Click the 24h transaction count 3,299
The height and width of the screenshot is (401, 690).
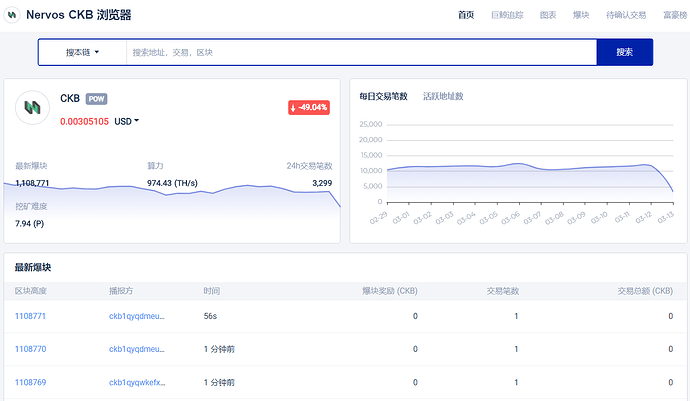coord(322,183)
